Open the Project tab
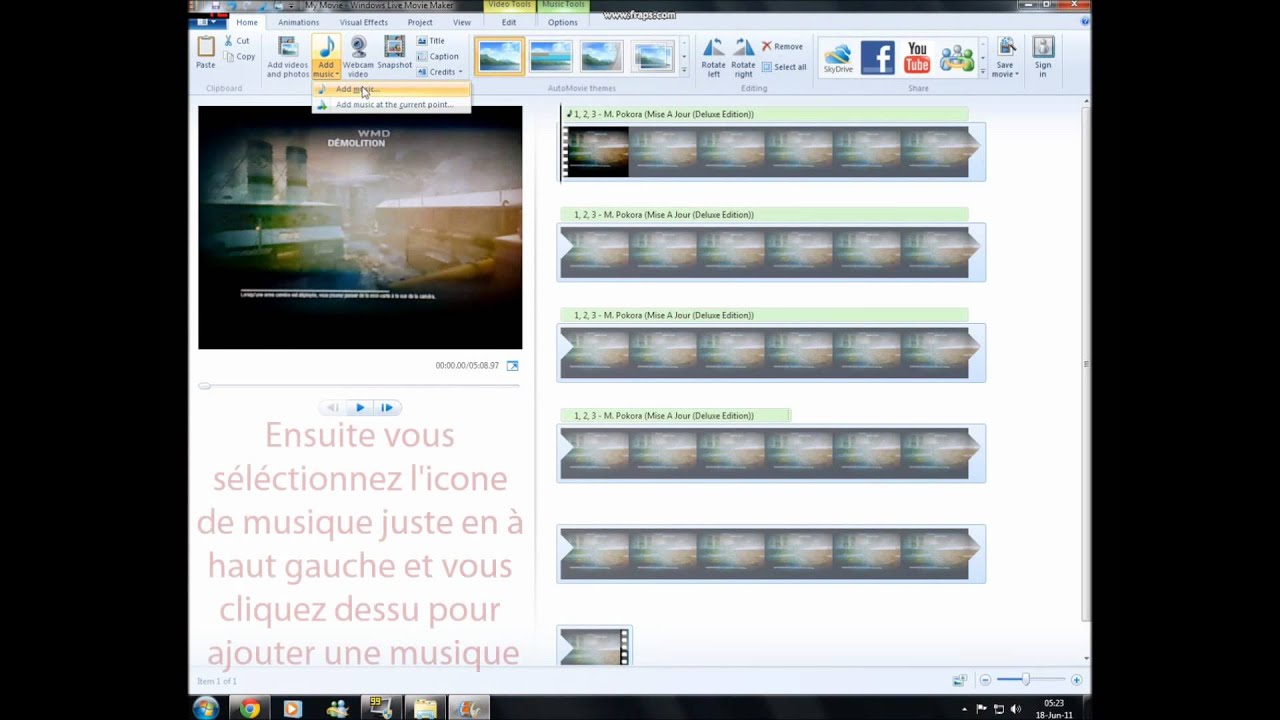The height and width of the screenshot is (720, 1280). (420, 22)
